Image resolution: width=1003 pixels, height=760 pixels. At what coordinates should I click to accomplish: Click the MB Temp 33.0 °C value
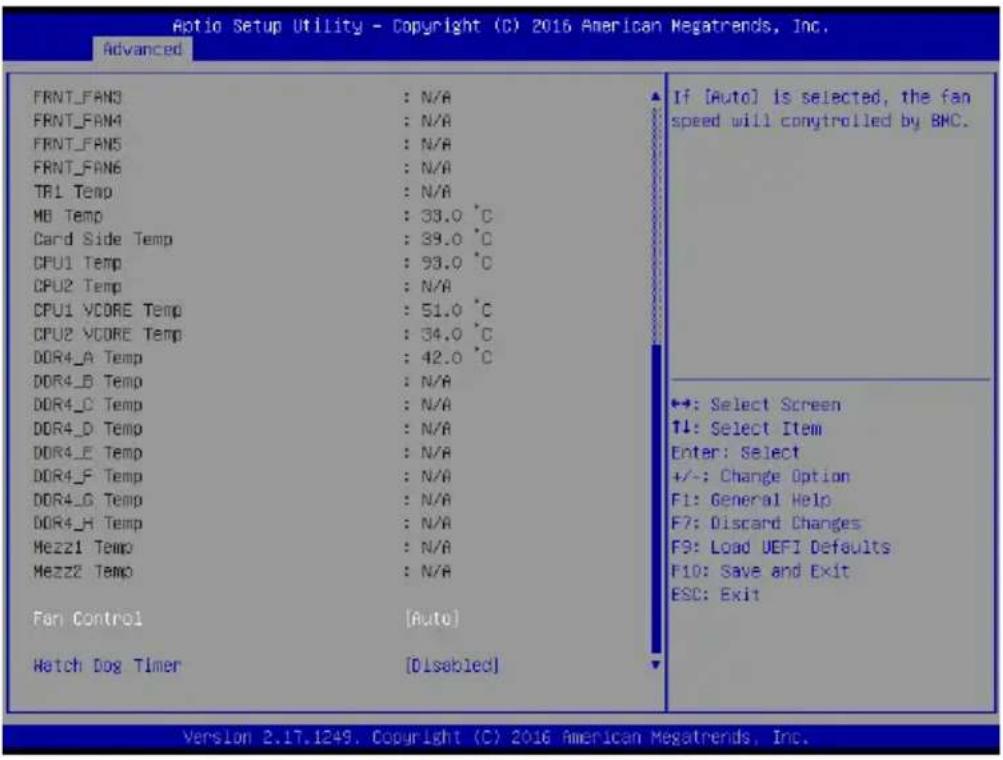coord(457,216)
